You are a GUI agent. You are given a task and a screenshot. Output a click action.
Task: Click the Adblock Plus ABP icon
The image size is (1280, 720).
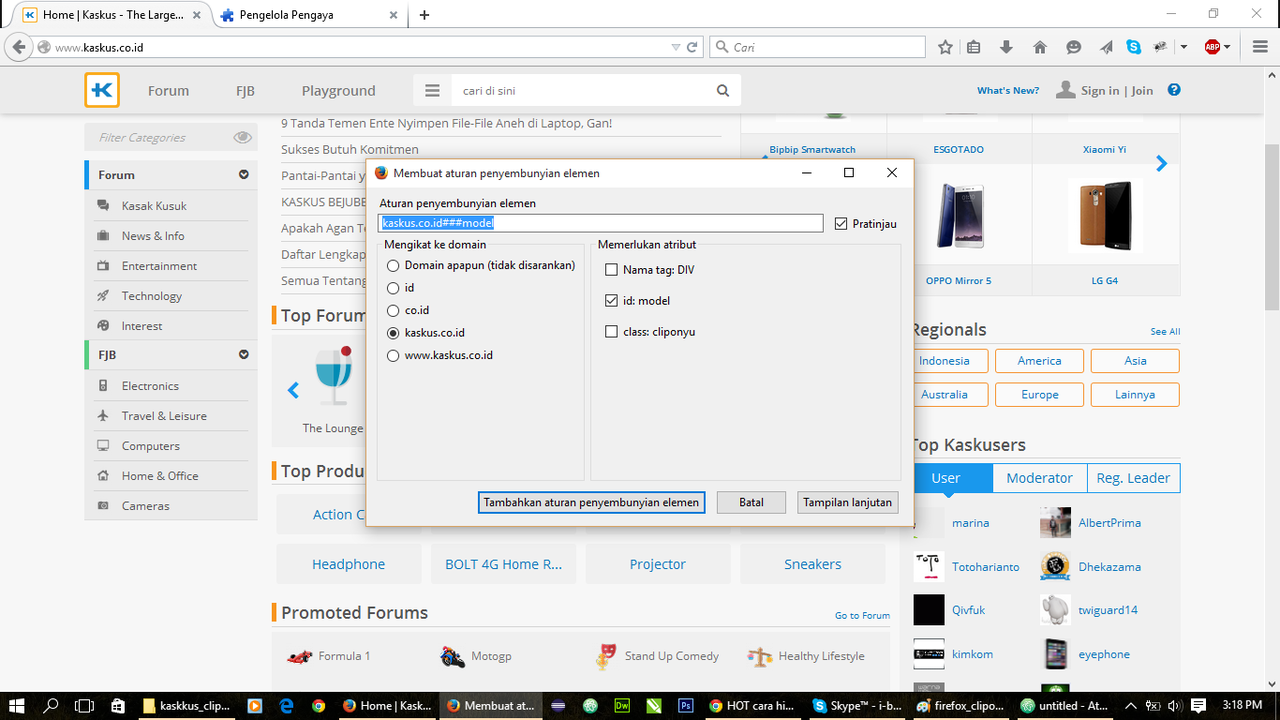[1212, 47]
